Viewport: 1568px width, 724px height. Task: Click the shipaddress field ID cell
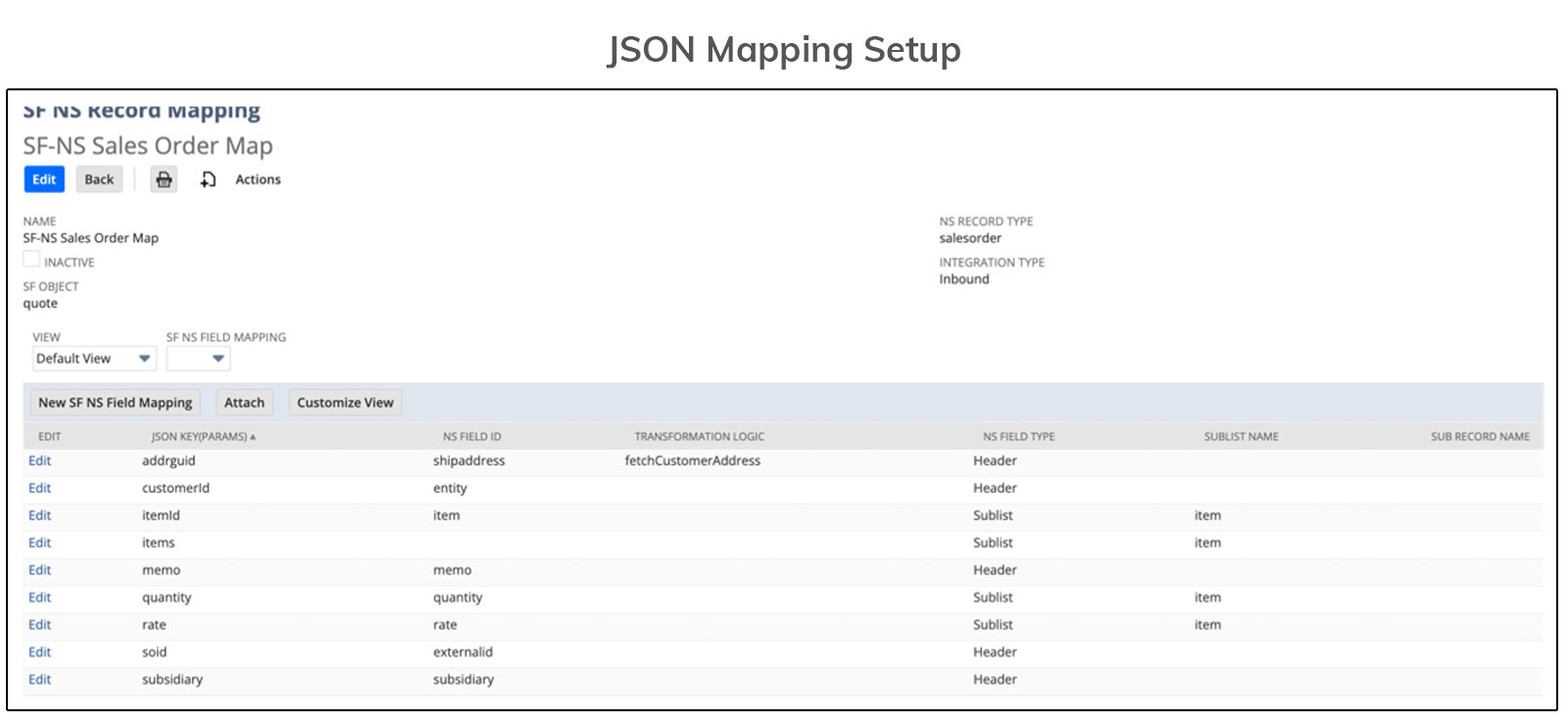click(x=468, y=460)
